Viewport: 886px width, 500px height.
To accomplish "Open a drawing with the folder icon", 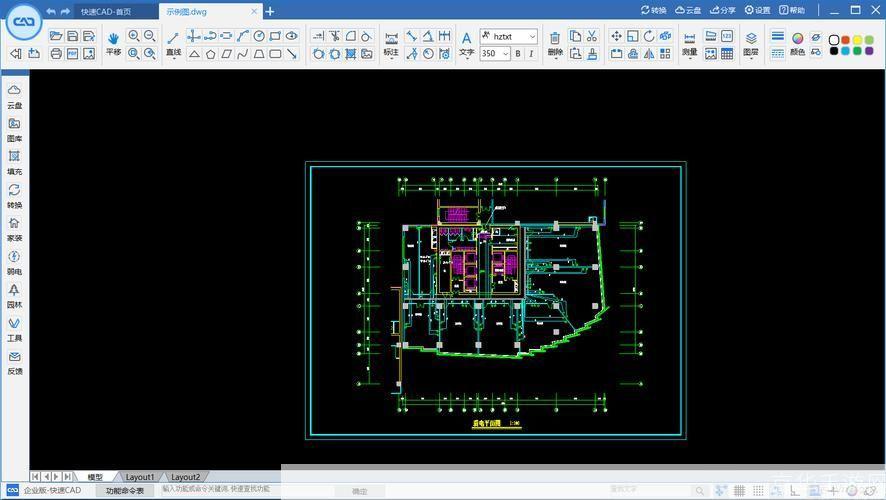I will pos(56,36).
